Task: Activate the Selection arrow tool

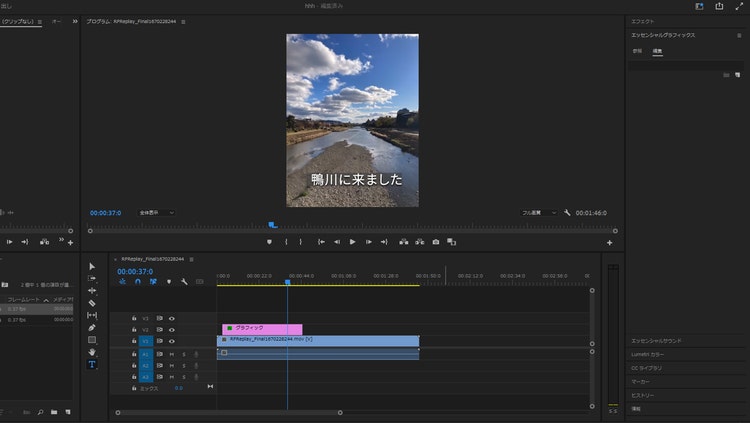Action: click(x=92, y=266)
